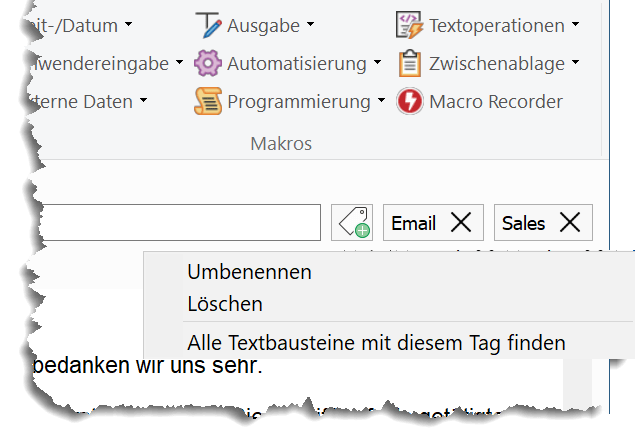Expand the Textoperationen dropdown arrow
Image resolution: width=635 pixels, height=445 pixels.
(x=575, y=24)
